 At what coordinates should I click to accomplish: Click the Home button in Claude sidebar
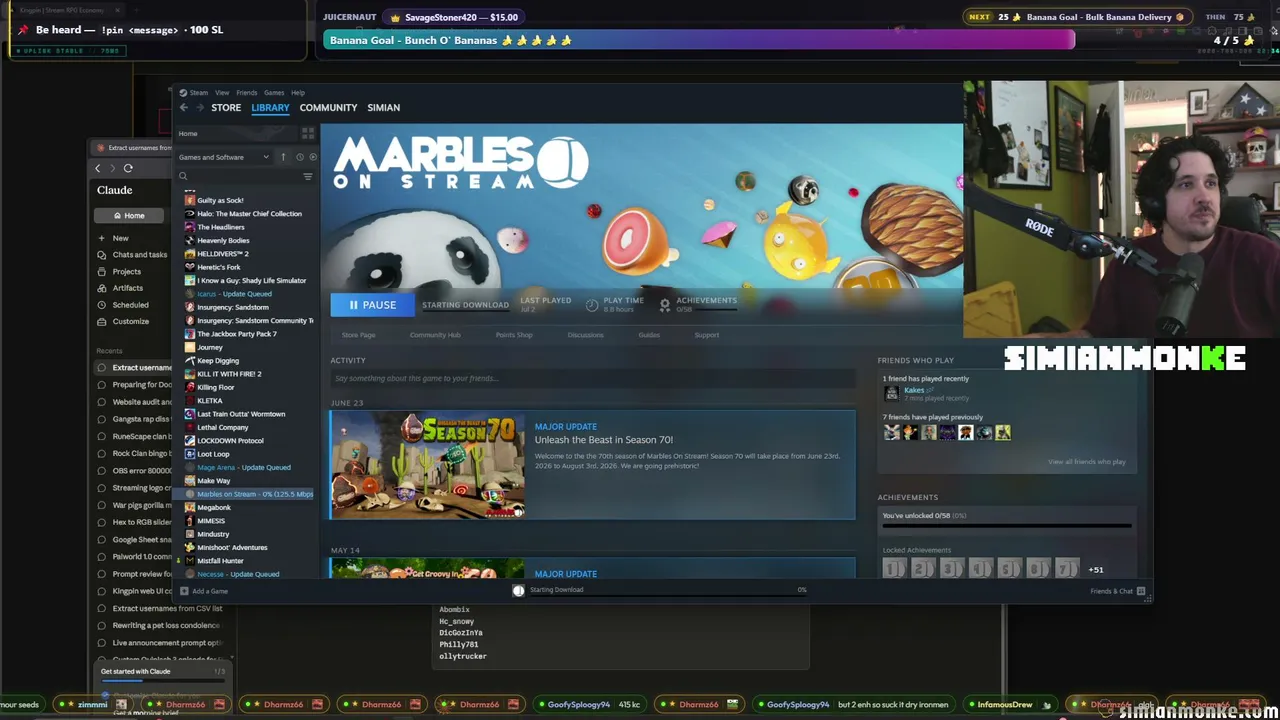click(129, 215)
